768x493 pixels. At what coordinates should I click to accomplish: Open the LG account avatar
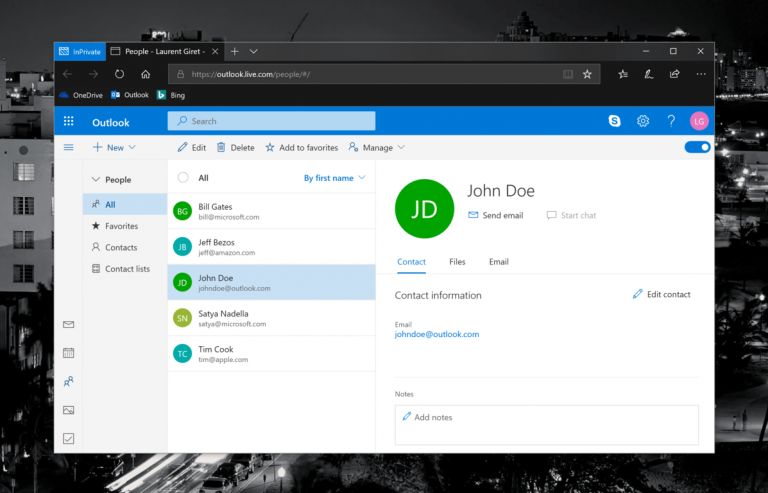pos(699,121)
